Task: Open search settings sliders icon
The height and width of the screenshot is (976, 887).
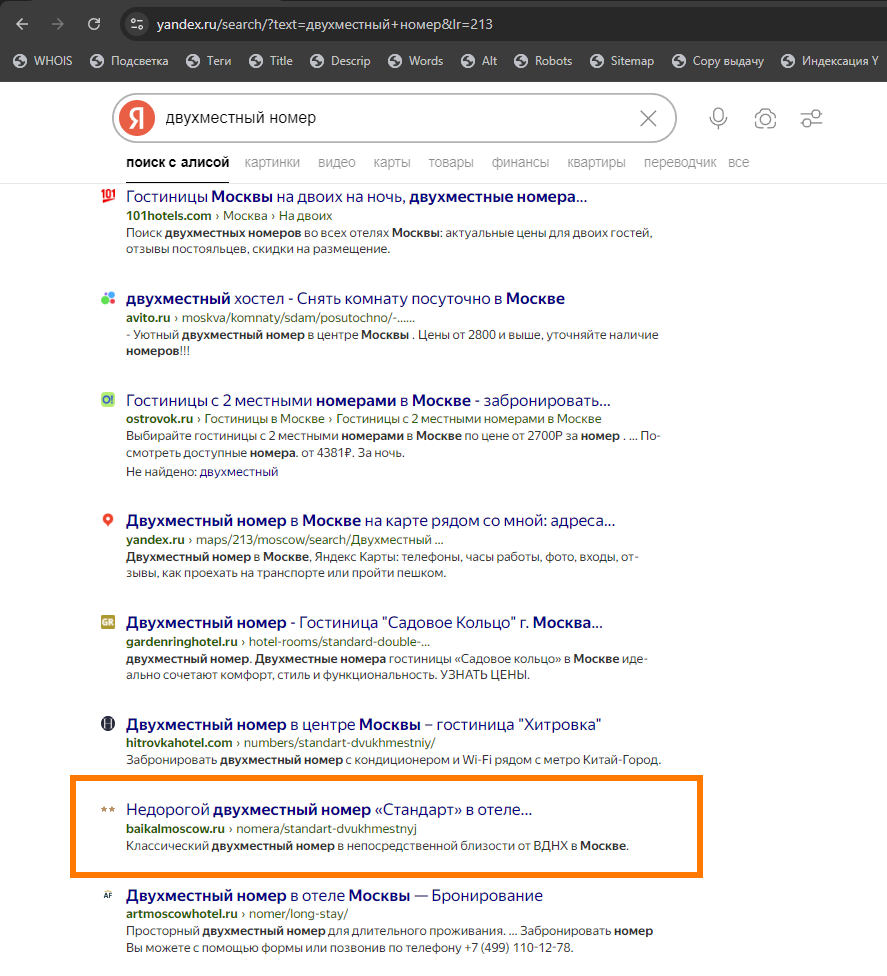Action: click(811, 119)
